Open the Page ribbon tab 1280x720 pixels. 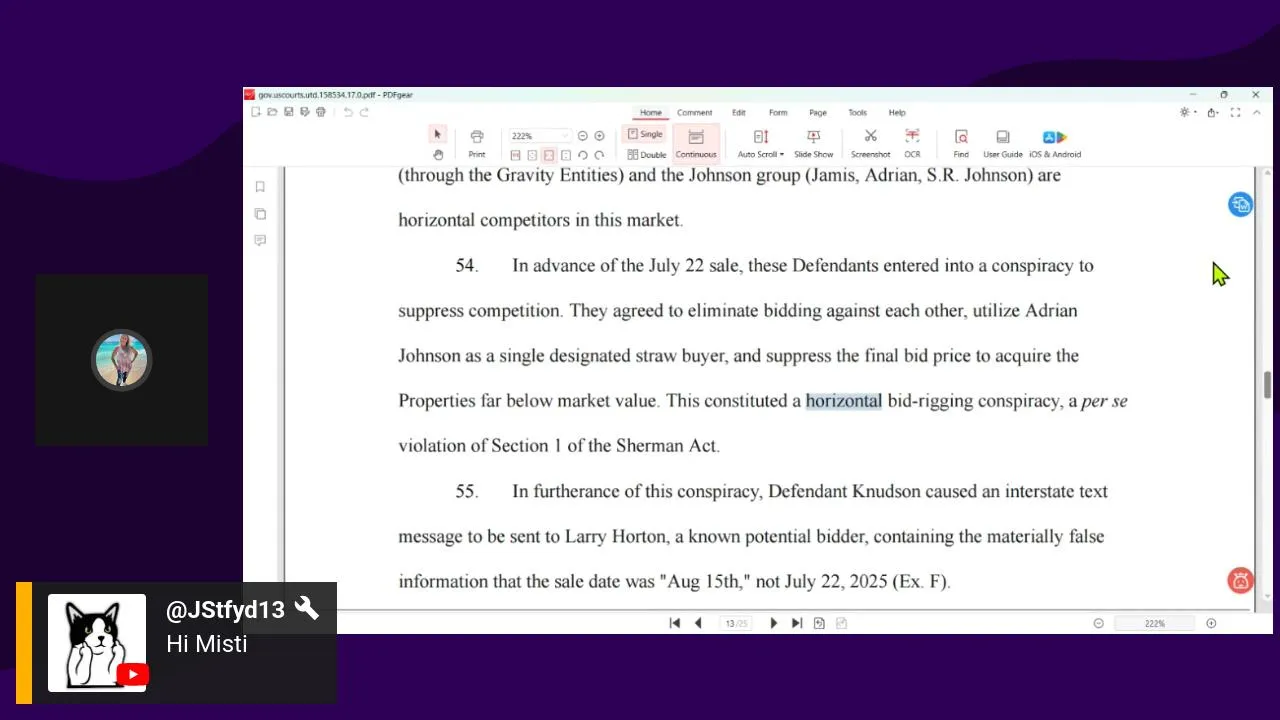(x=818, y=113)
